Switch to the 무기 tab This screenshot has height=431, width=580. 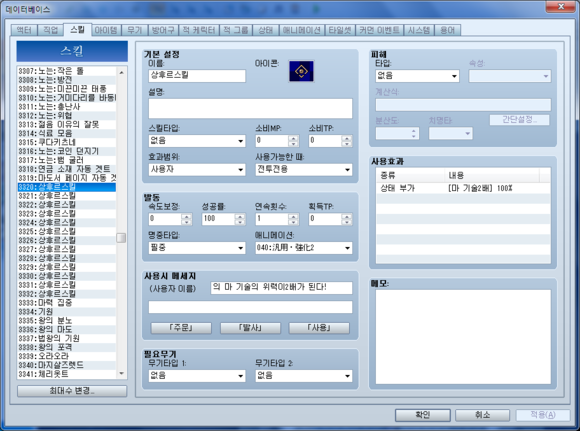pos(135,30)
